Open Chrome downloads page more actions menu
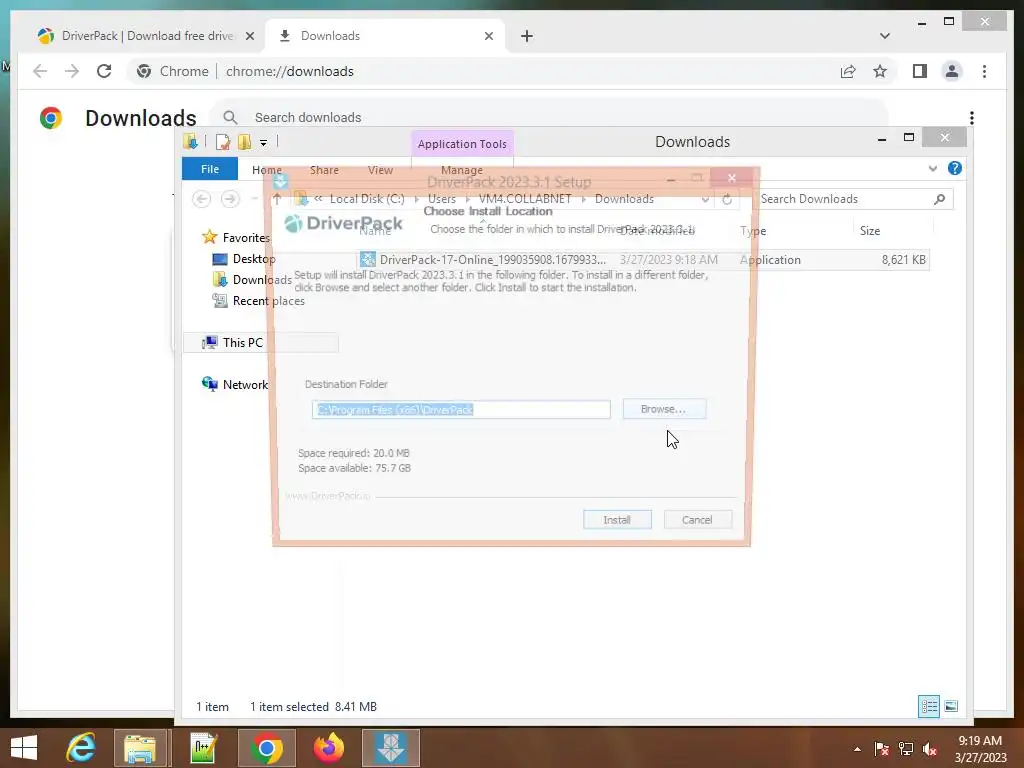The image size is (1024, 768). click(972, 118)
